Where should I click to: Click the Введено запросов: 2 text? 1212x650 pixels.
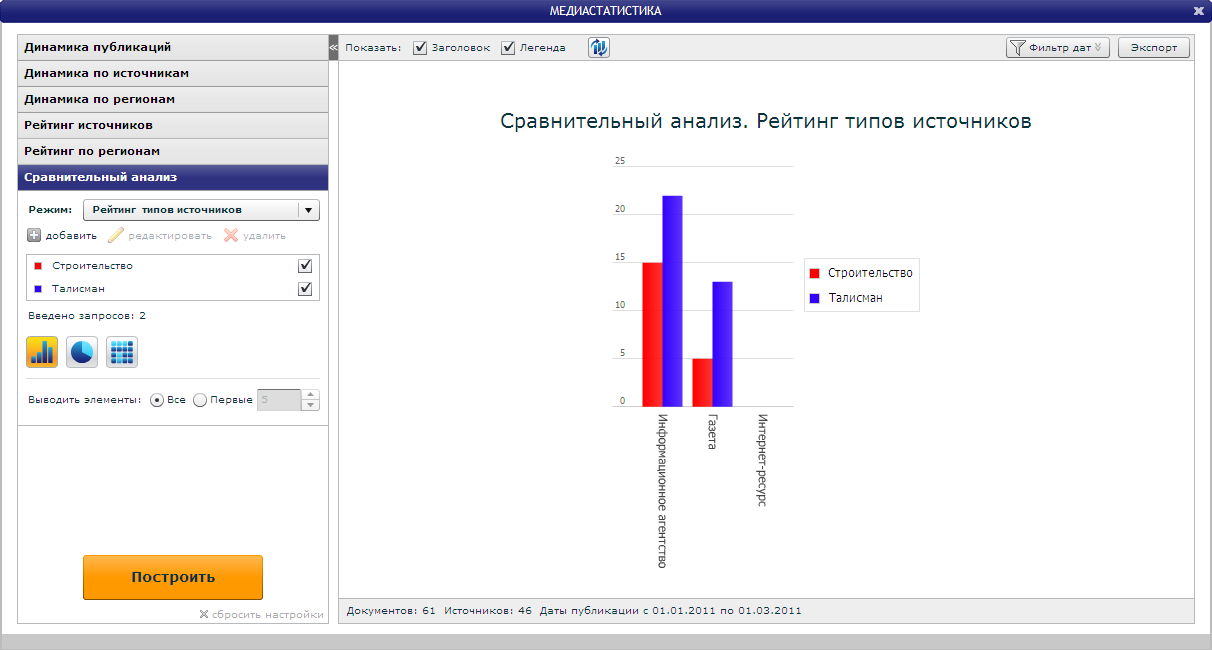pos(87,315)
